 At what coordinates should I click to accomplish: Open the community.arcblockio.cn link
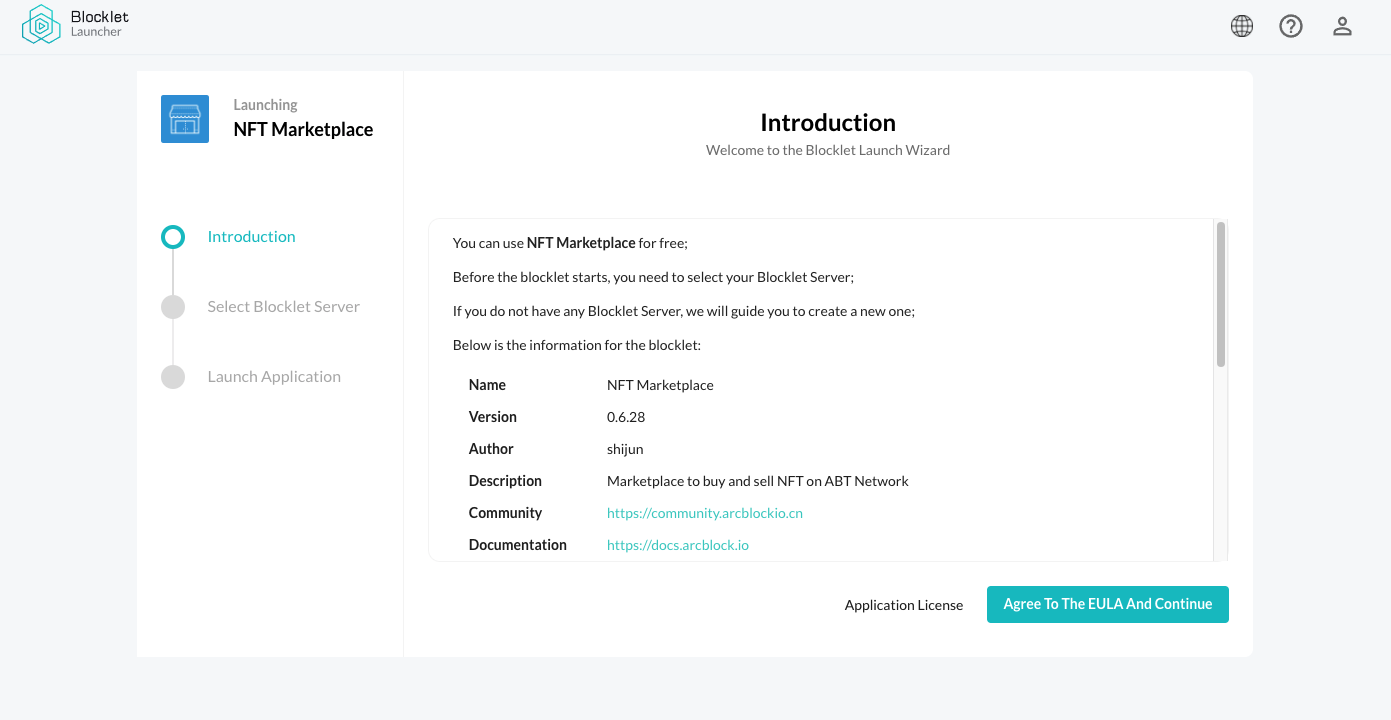(x=704, y=512)
